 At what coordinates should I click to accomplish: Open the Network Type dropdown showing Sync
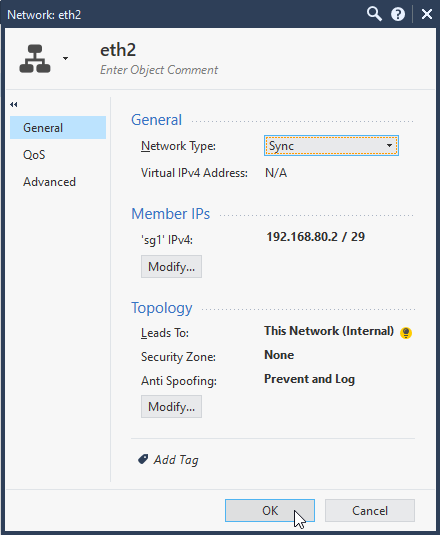point(331,146)
